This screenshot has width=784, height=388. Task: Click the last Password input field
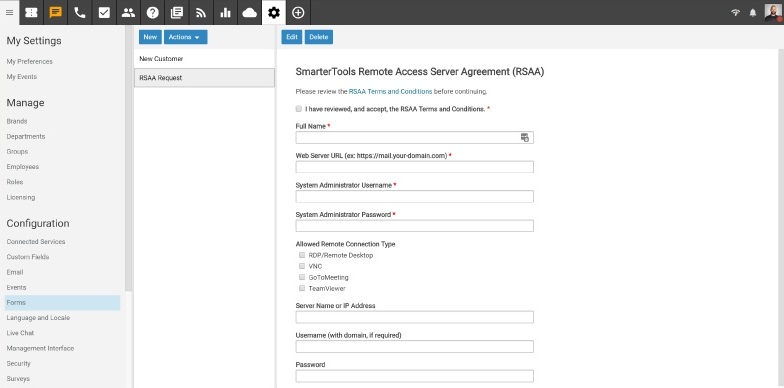pyautogui.click(x=414, y=376)
